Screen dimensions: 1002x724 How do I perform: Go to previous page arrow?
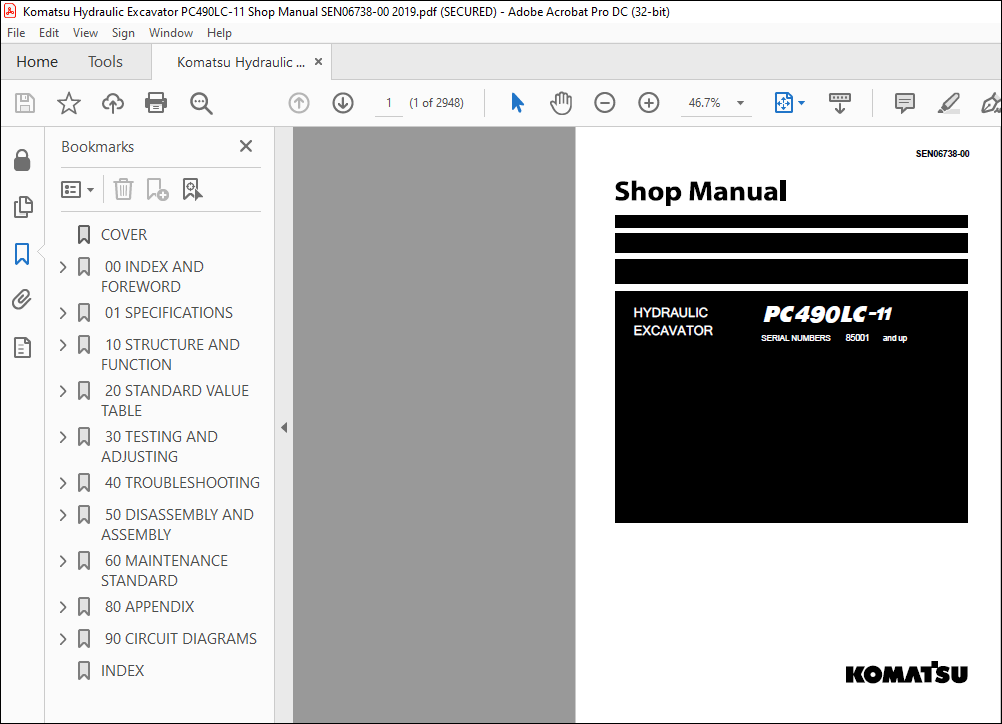[x=298, y=103]
